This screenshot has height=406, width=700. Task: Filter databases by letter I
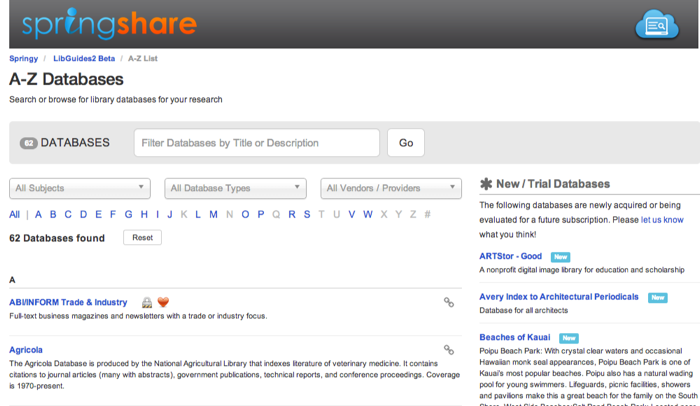(157, 214)
